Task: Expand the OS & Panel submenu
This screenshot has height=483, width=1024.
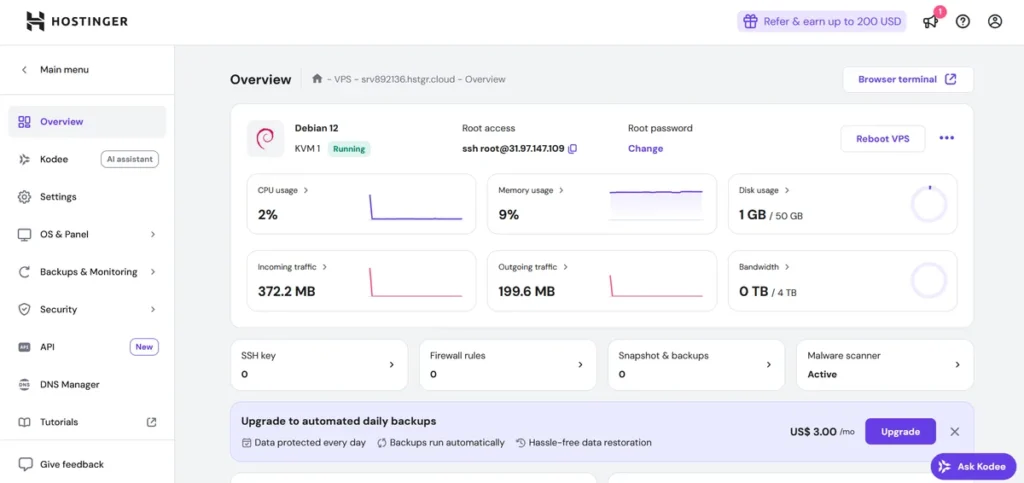Action: 153,234
